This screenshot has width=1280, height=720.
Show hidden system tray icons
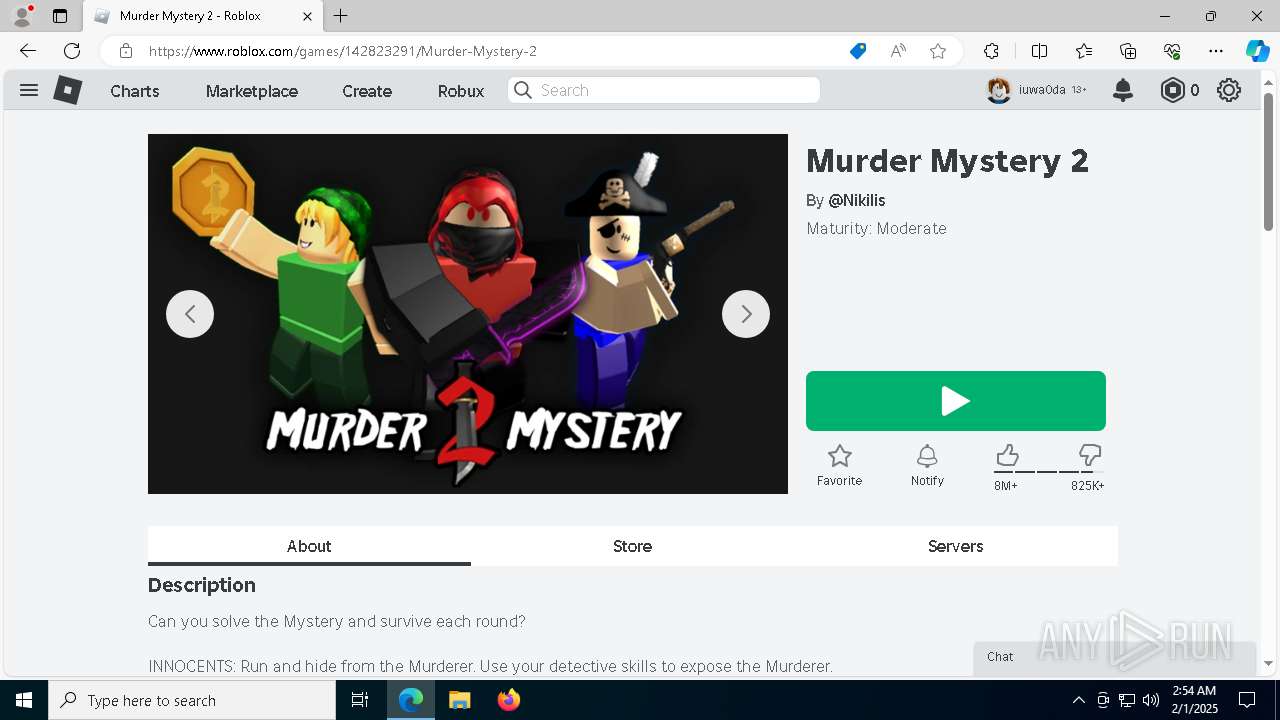click(x=1078, y=700)
